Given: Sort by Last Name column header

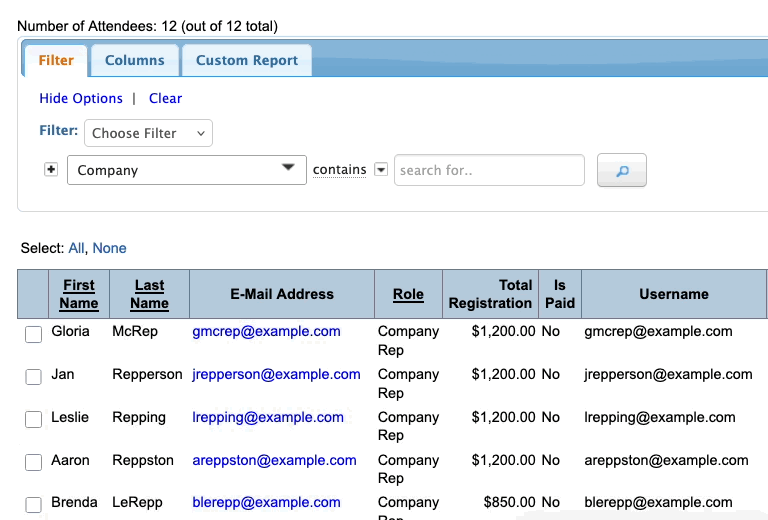Looking at the screenshot, I should [x=149, y=294].
